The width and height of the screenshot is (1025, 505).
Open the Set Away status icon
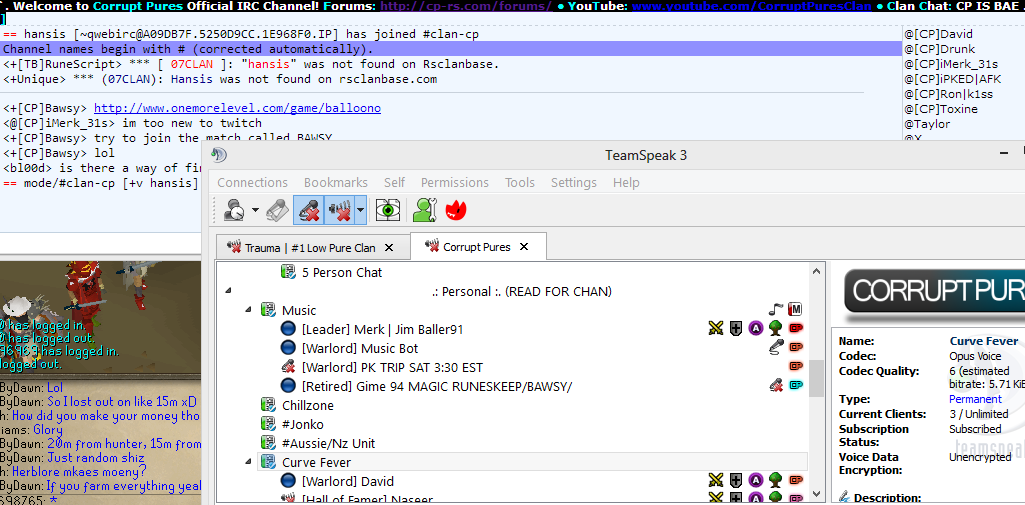coord(233,210)
